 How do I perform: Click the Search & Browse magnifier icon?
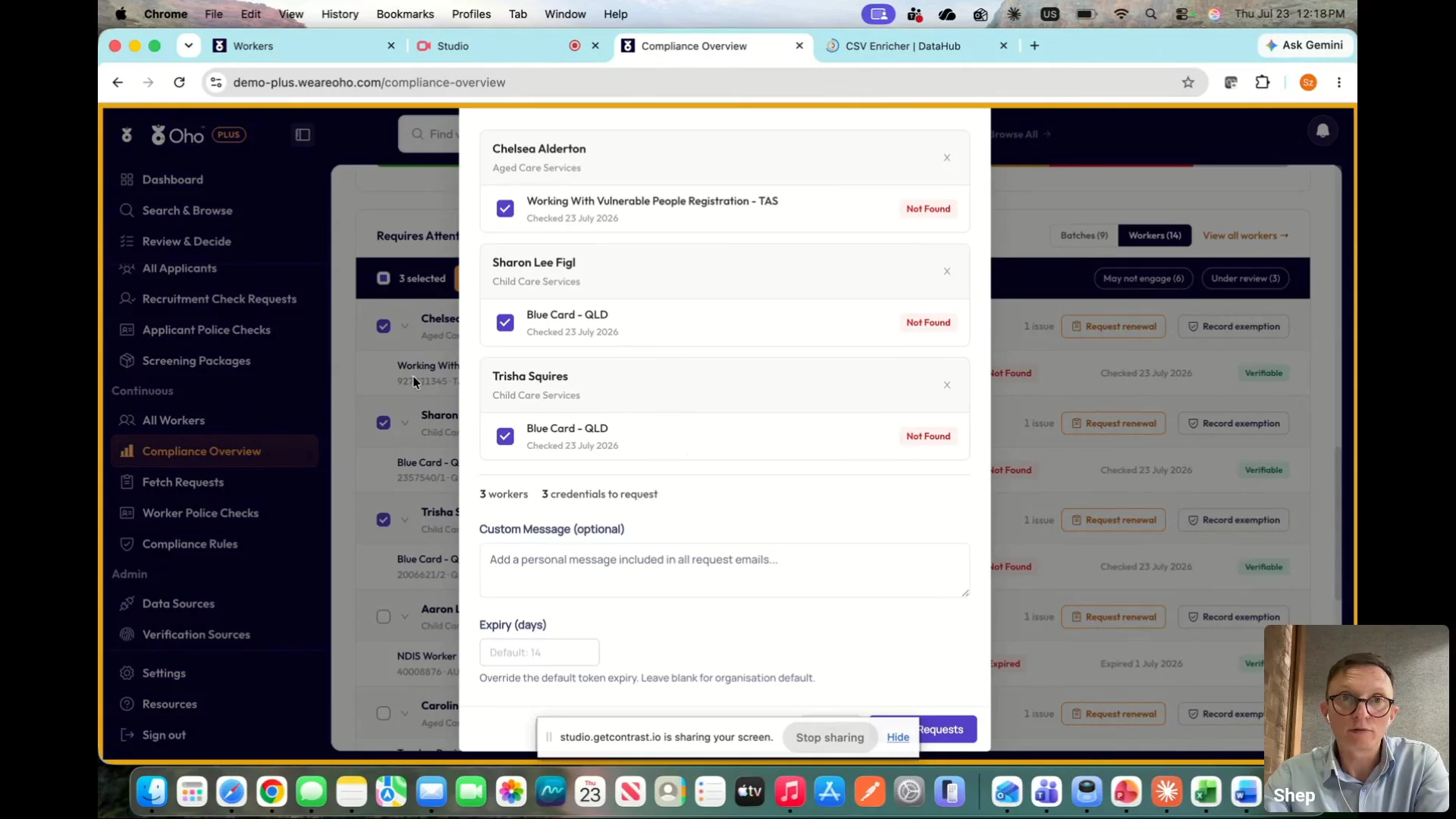click(127, 210)
